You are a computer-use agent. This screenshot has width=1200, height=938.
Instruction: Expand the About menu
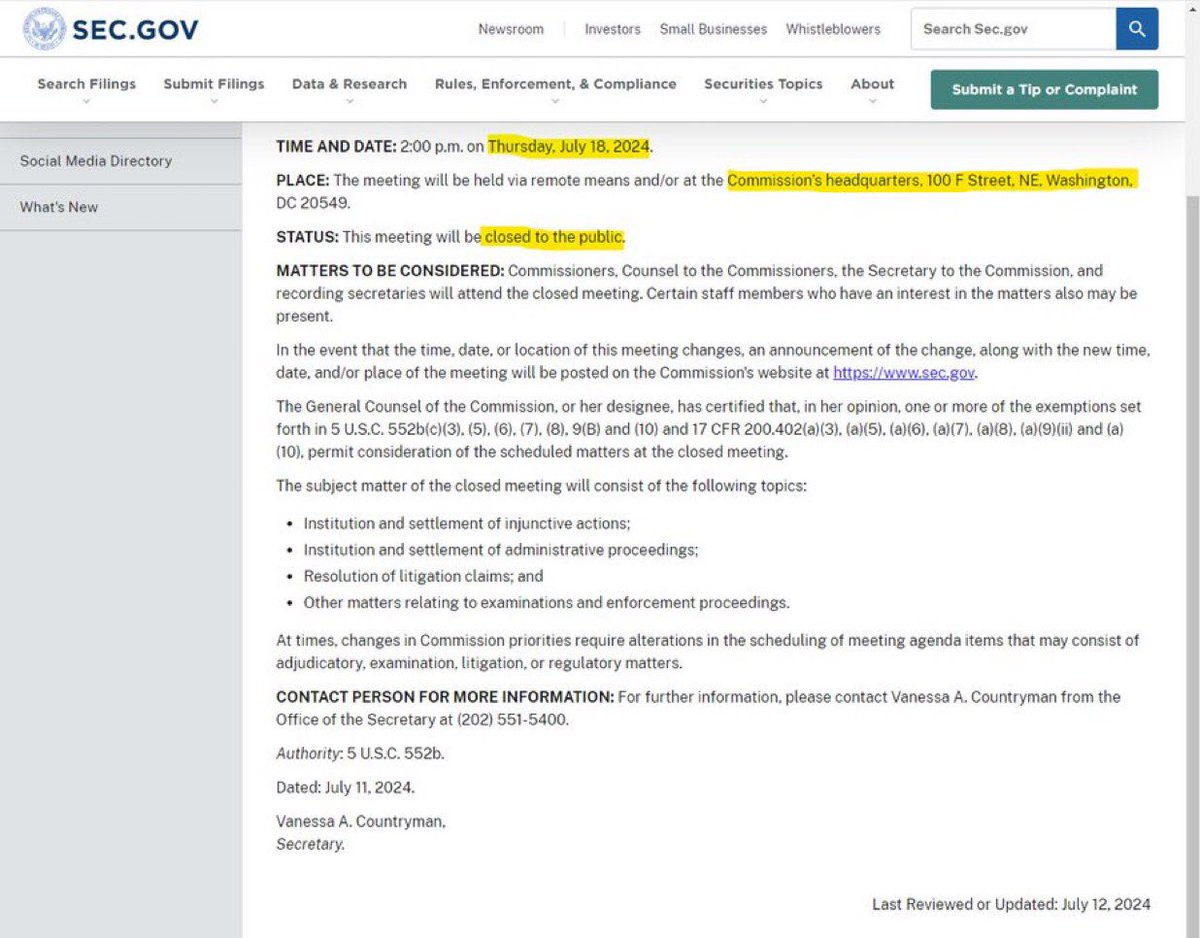tap(872, 84)
